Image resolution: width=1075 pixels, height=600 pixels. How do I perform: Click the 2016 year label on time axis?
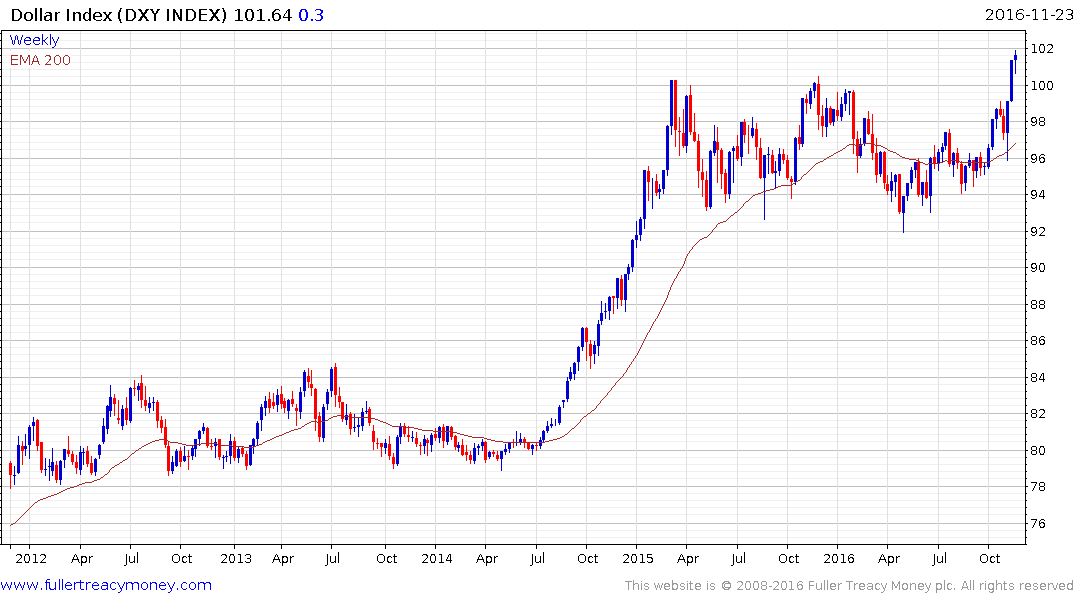[x=838, y=559]
